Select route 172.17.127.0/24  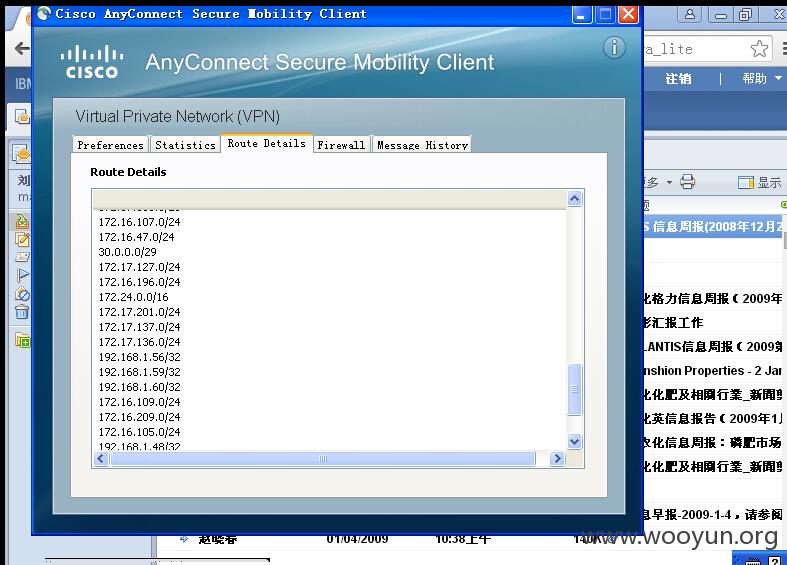(139, 267)
